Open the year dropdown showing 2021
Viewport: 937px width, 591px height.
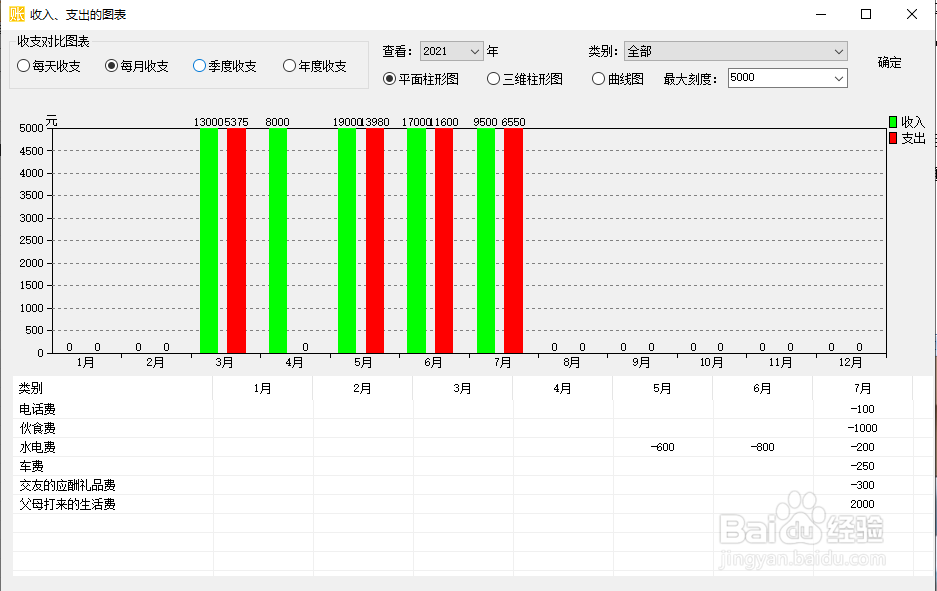pos(451,51)
